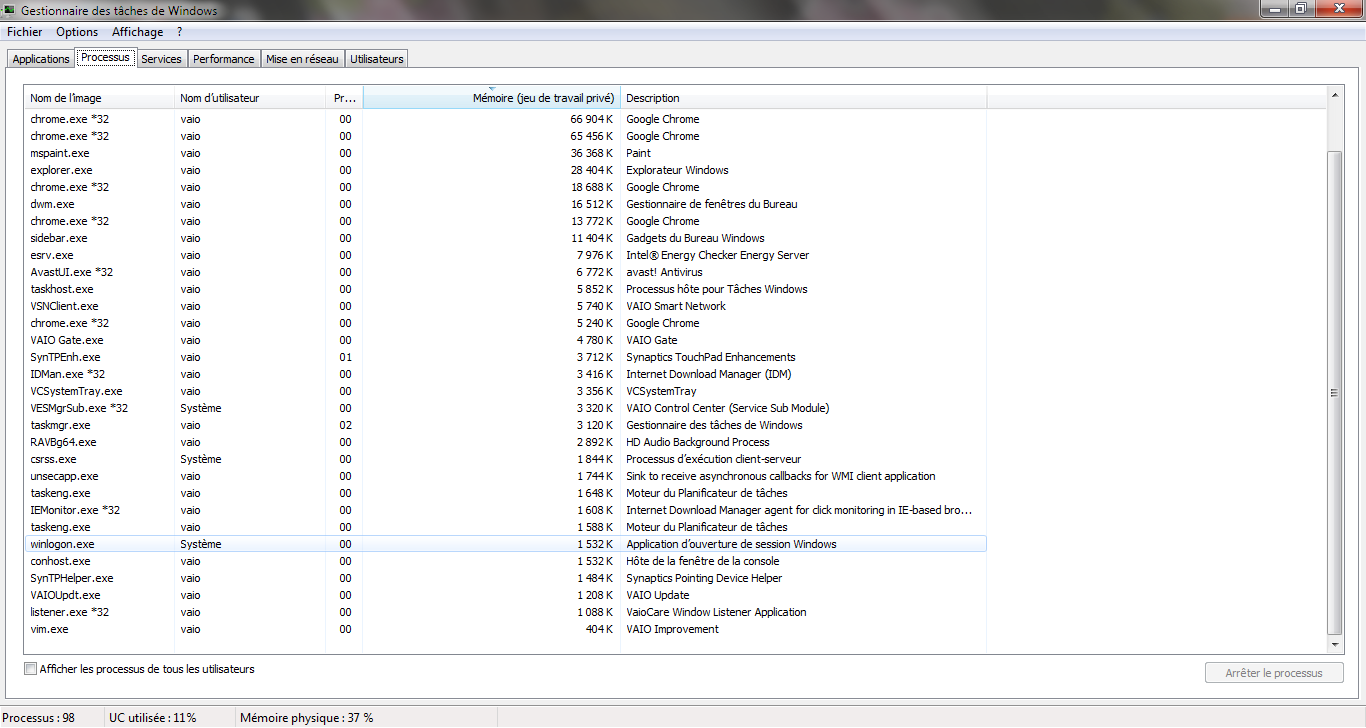Select the IDMan.exe *32 process row
The width and height of the screenshot is (1366, 728).
pyautogui.click(x=505, y=374)
